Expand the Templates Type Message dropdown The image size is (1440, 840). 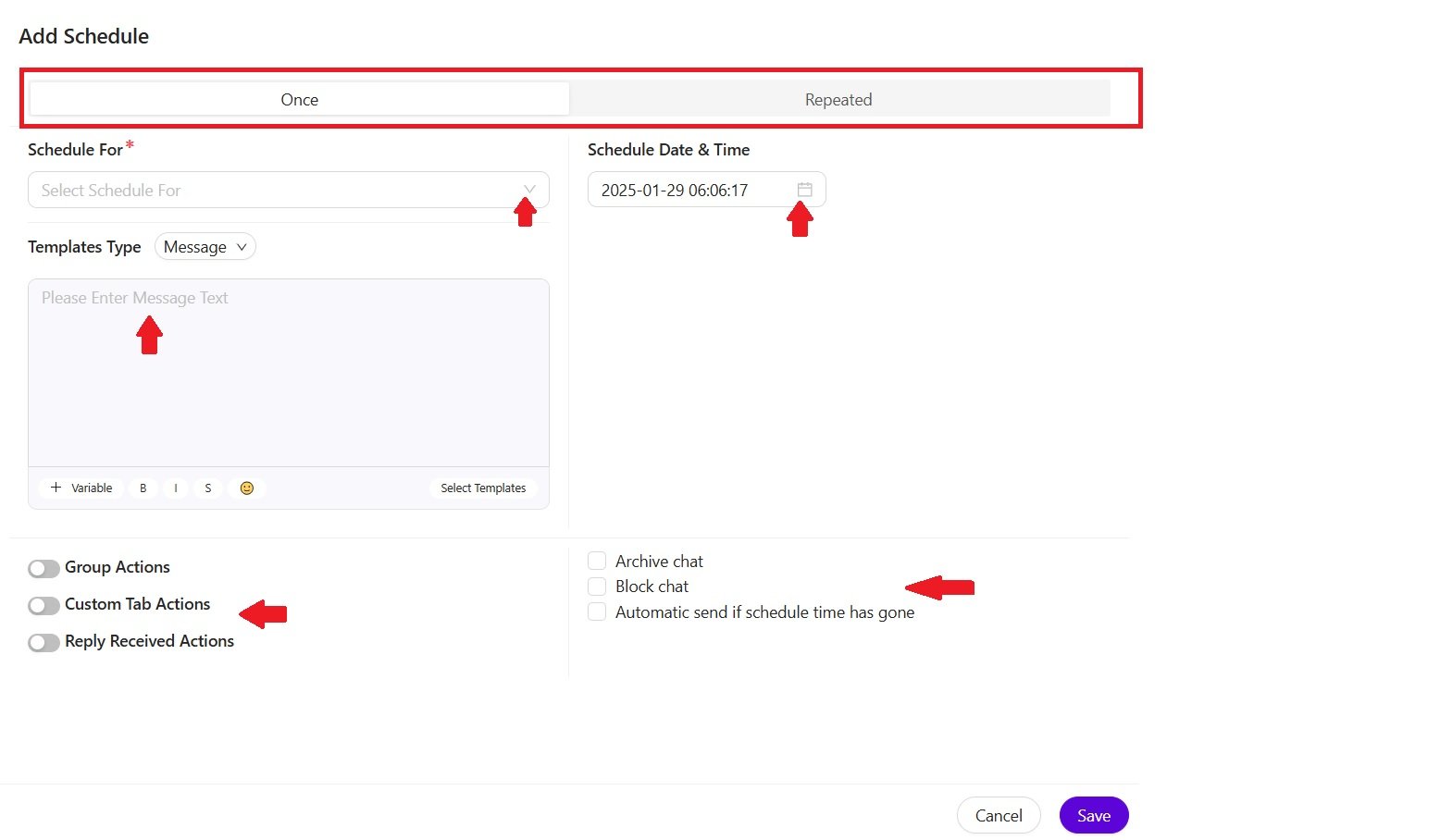pos(205,247)
